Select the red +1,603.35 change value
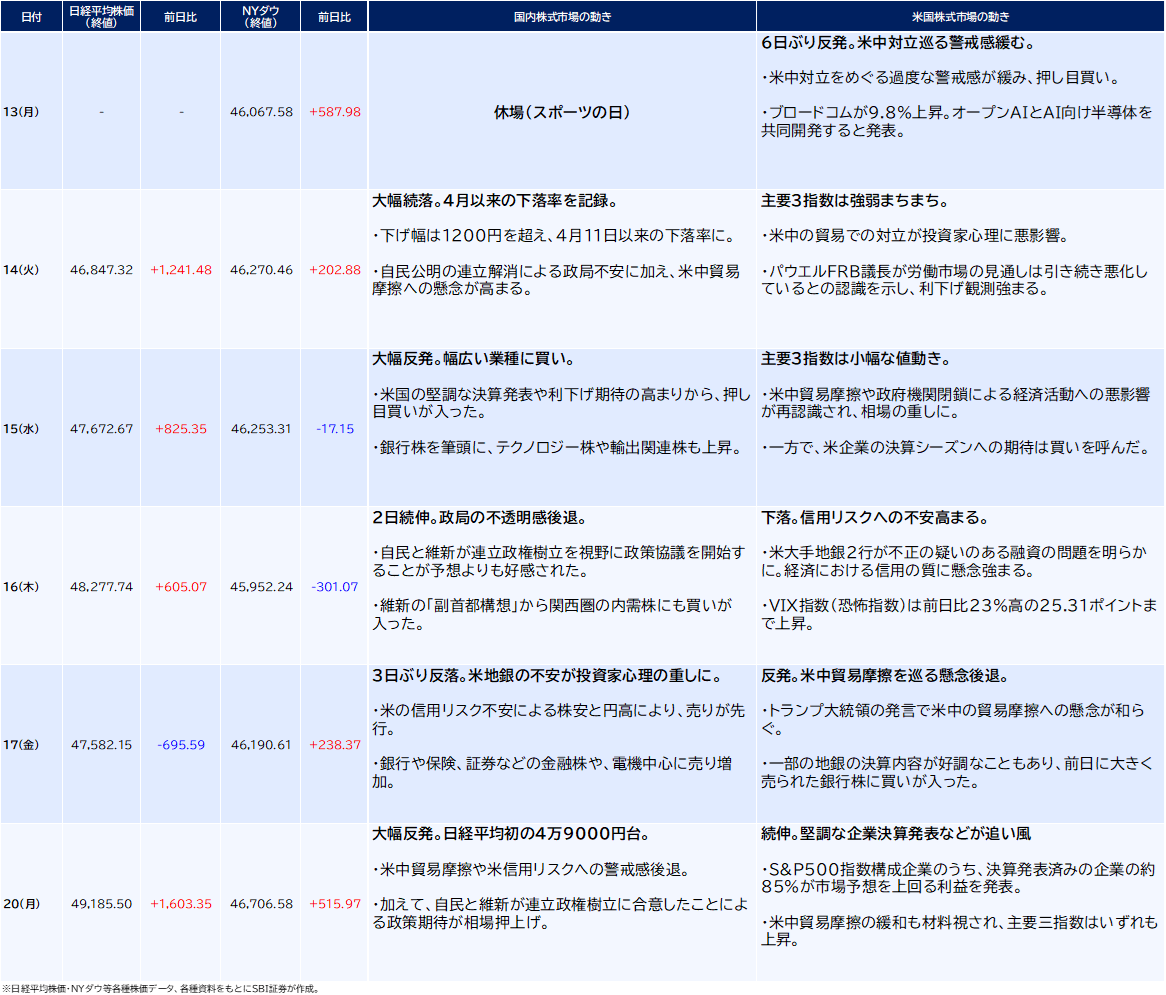Image resolution: width=1166 pixels, height=995 pixels. tap(181, 904)
